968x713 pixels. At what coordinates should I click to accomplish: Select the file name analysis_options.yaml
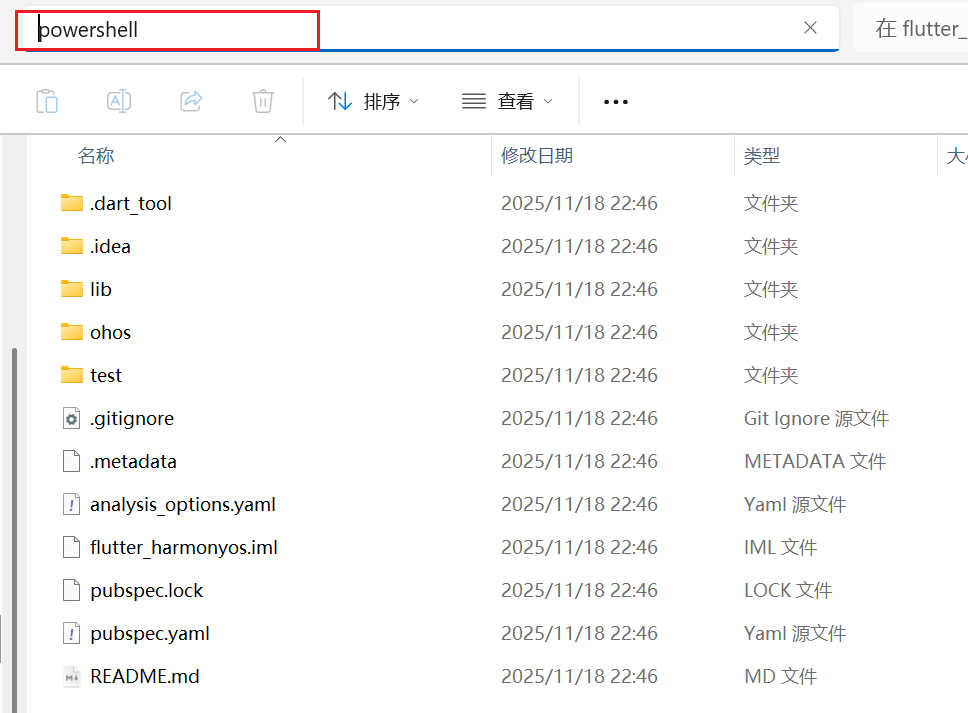point(183,505)
